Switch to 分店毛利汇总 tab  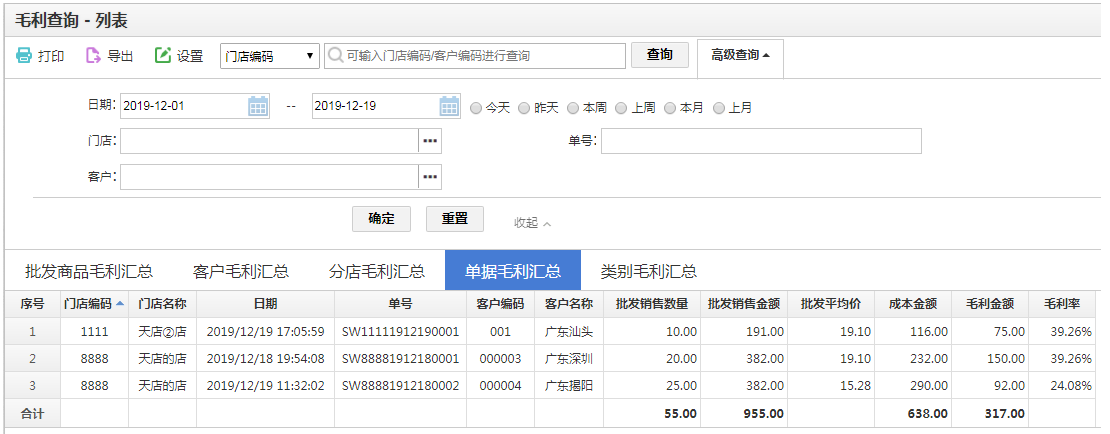[377, 270]
